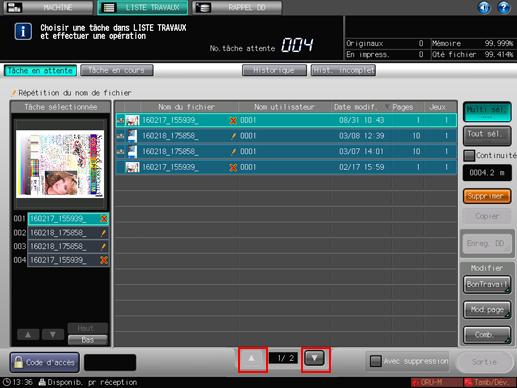Click the Pages column header
The width and height of the screenshot is (517, 388).
[403, 107]
